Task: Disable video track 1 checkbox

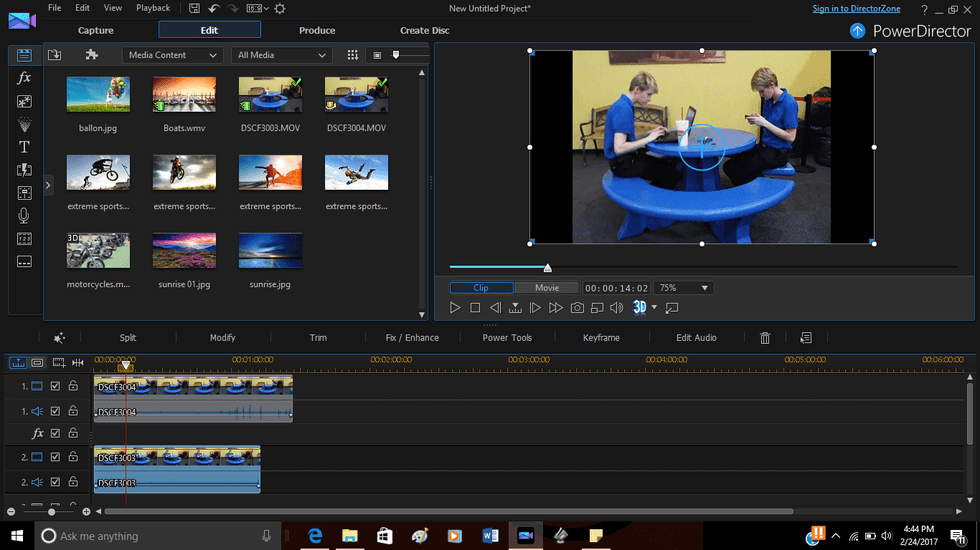Action: pos(56,386)
